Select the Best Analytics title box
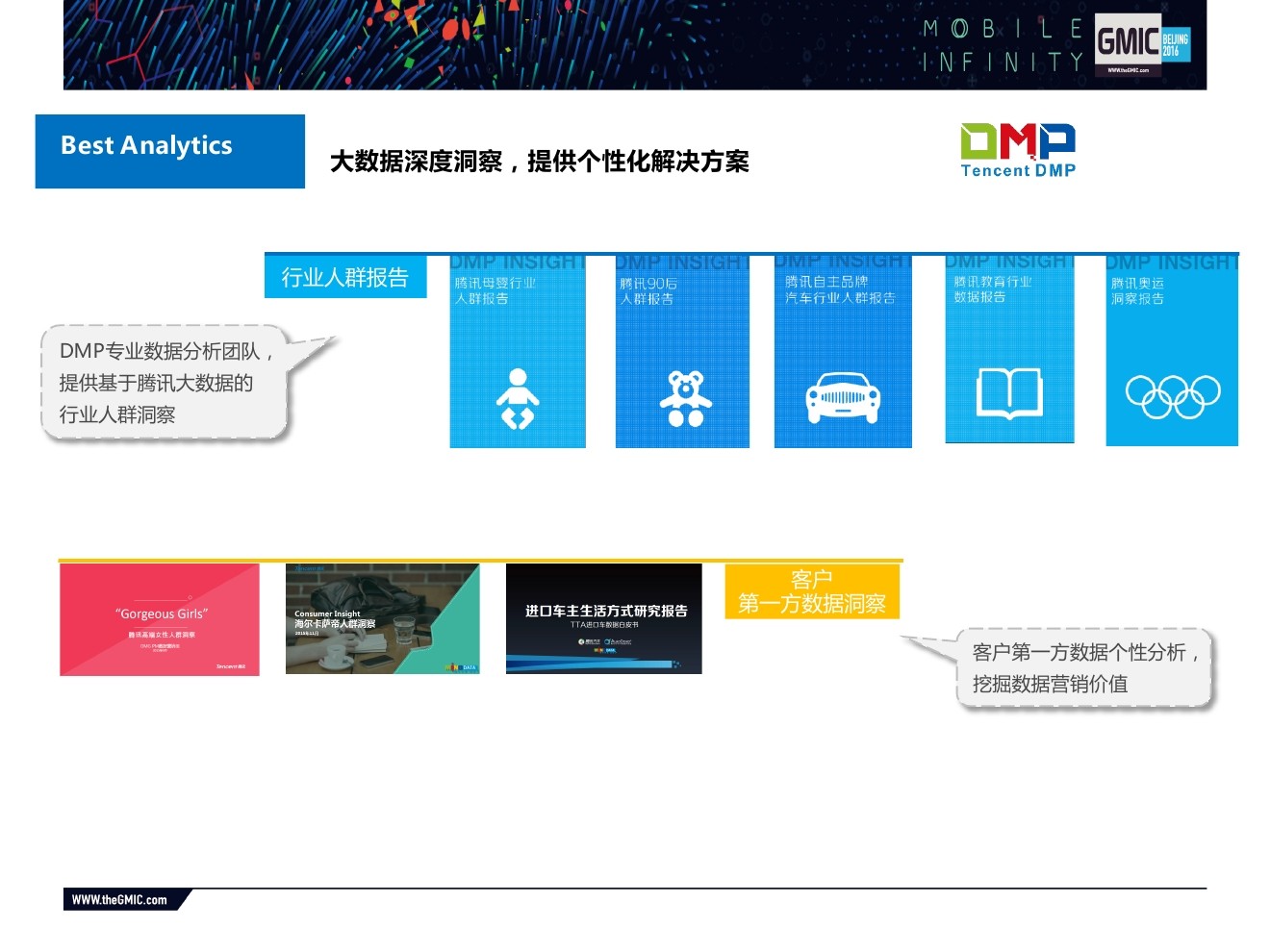The width and height of the screenshot is (1270, 952). pos(170,151)
